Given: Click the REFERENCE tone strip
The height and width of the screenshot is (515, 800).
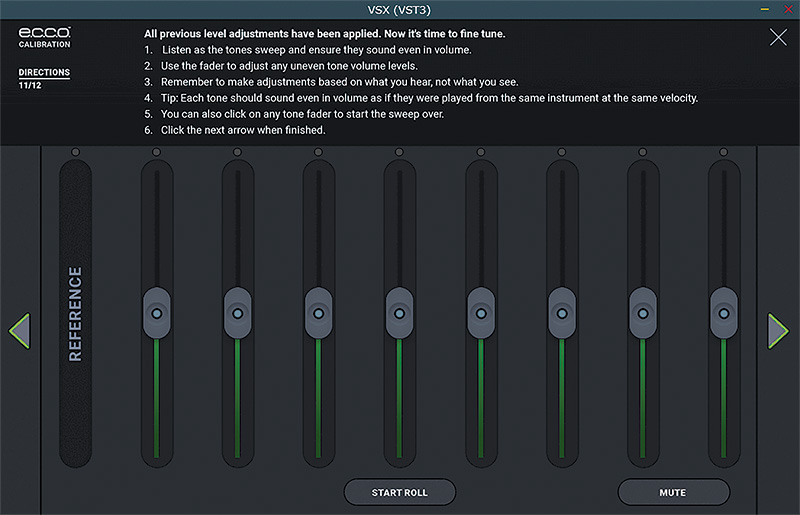Looking at the screenshot, I should 76,313.
